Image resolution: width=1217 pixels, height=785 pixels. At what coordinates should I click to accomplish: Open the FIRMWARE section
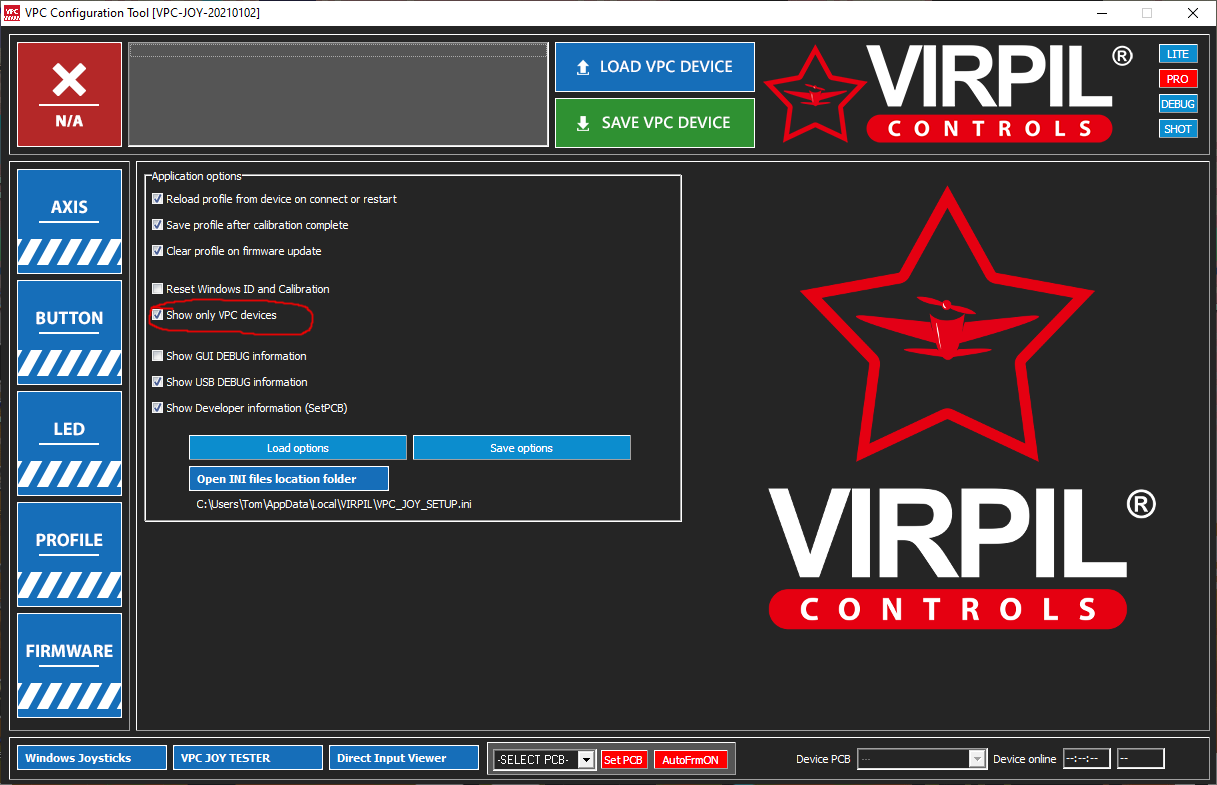pyautogui.click(x=69, y=665)
